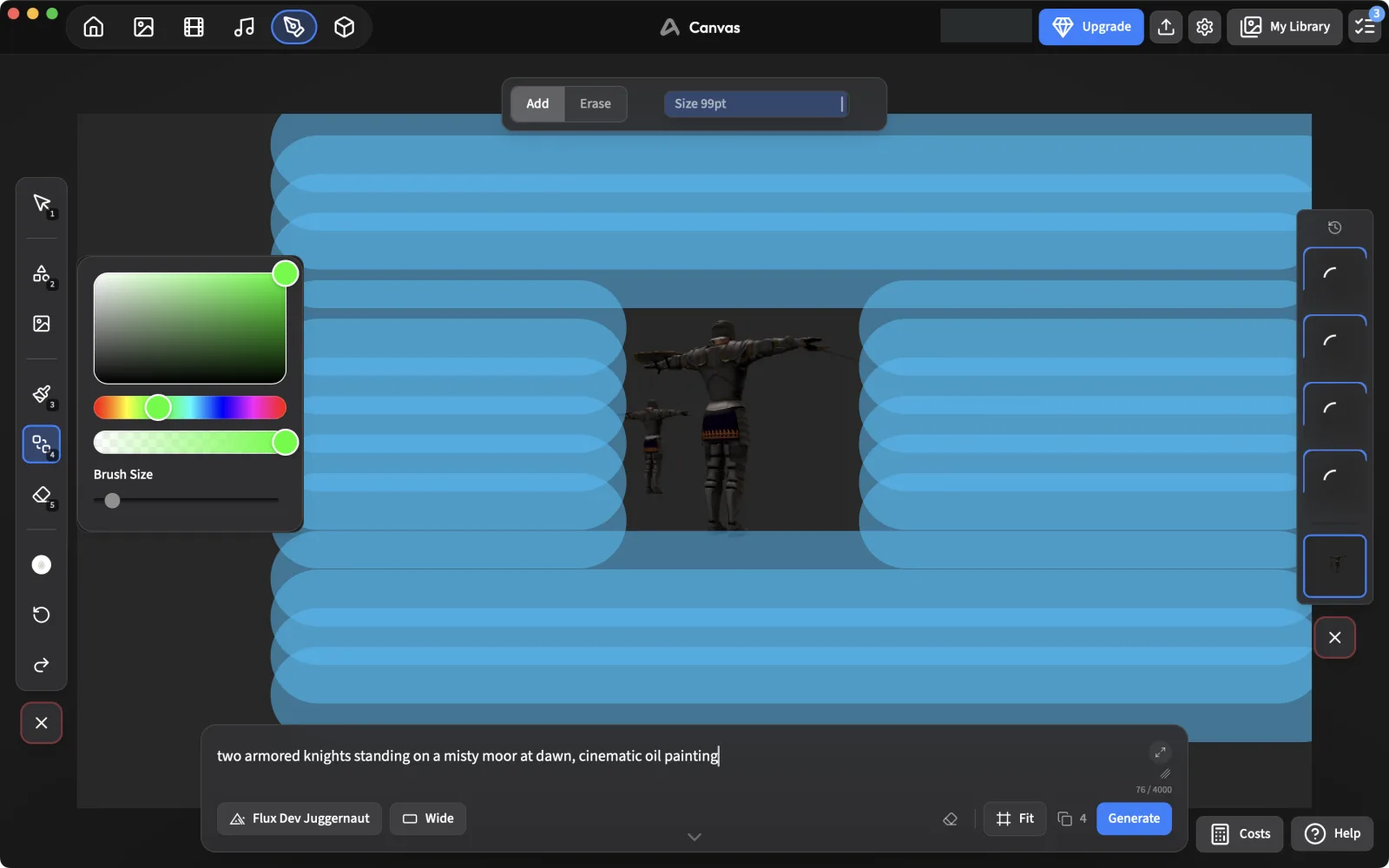Click the Size 99pt input field

[756, 104]
